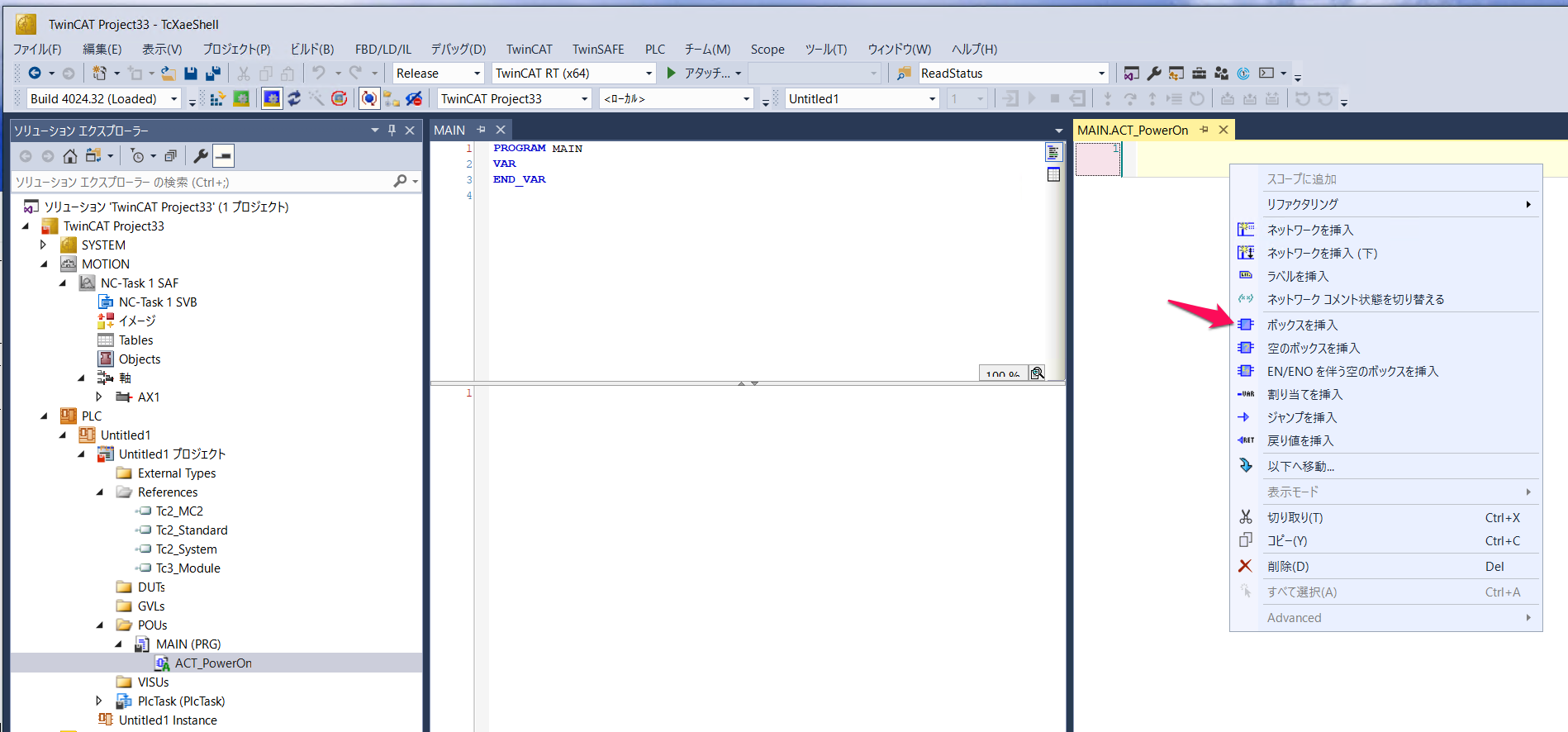The width and height of the screenshot is (1568, 732).
Task: Click the Open File folder icon
Action: tap(169, 74)
